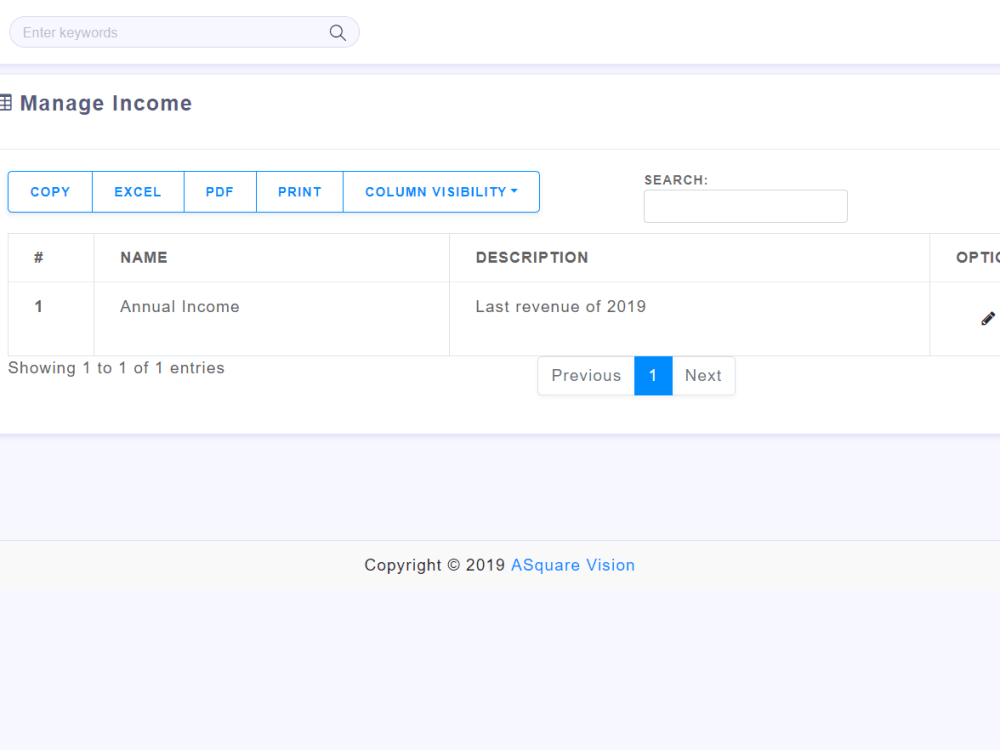Focus the Enter keywords search box
Image resolution: width=1000 pixels, height=750 pixels.
(184, 32)
